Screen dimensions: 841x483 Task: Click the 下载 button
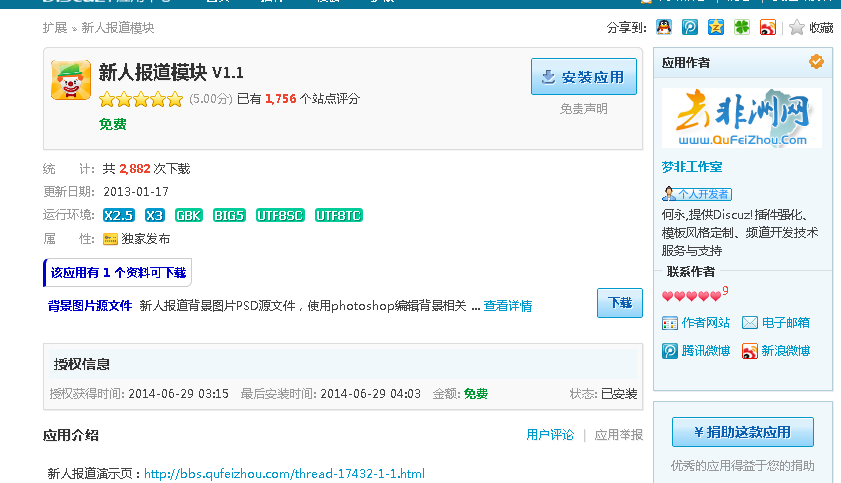pyautogui.click(x=619, y=303)
